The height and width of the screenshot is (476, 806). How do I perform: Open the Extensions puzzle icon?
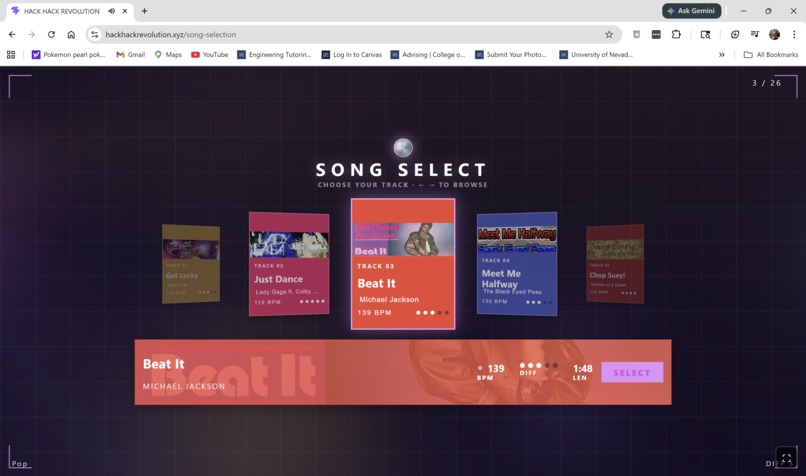pyautogui.click(x=676, y=34)
